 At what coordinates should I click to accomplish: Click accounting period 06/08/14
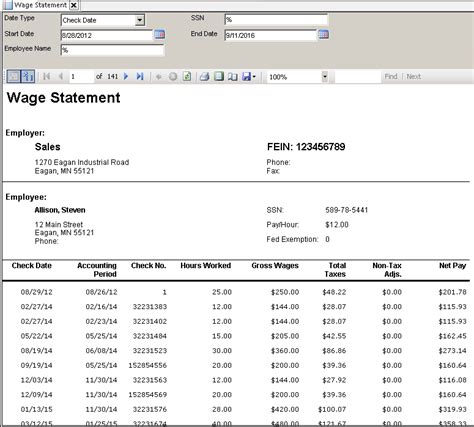[x=101, y=351]
